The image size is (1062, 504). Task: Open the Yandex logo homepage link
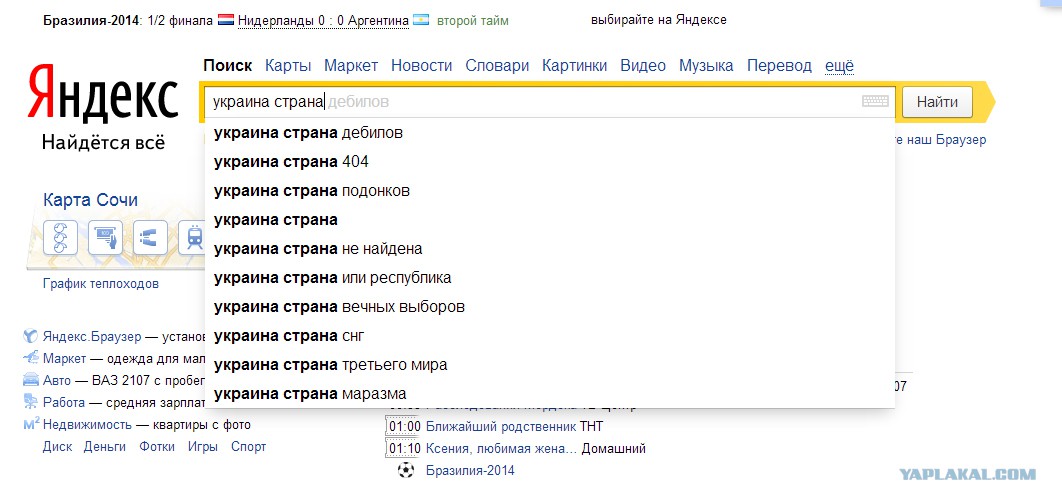tap(103, 92)
